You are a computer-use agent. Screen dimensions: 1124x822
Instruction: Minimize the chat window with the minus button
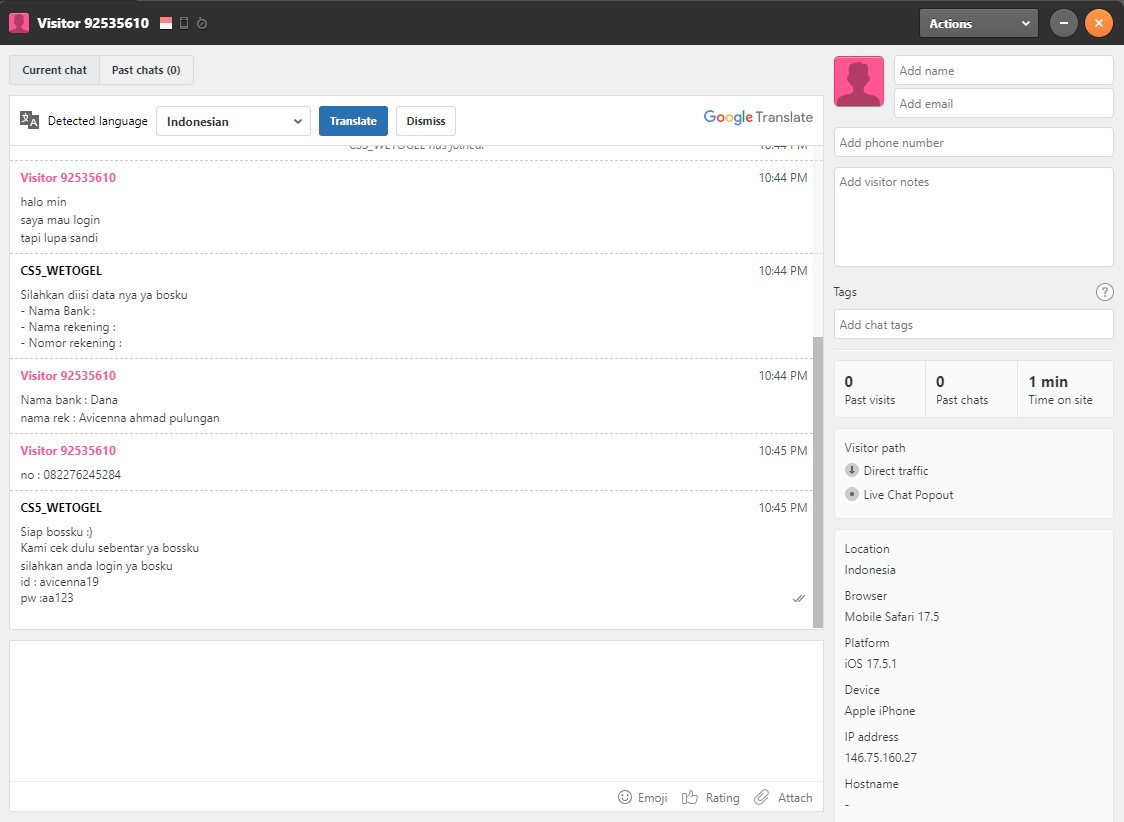coord(1064,23)
